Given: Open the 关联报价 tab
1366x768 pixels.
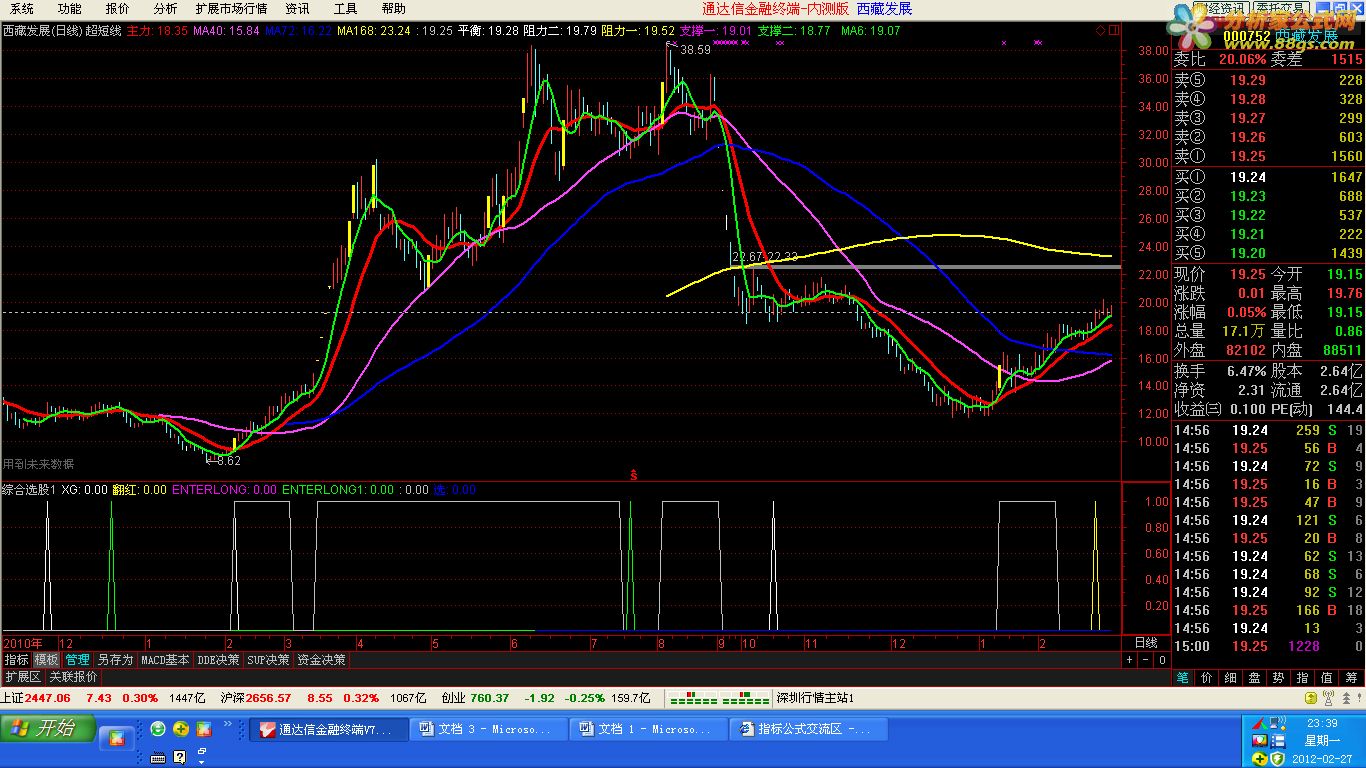Looking at the screenshot, I should [73, 677].
